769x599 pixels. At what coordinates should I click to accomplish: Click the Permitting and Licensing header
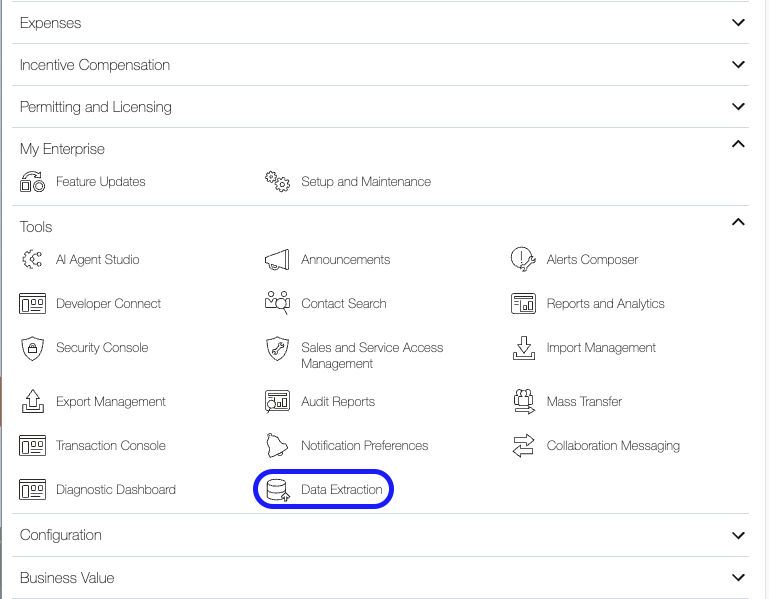coord(96,107)
